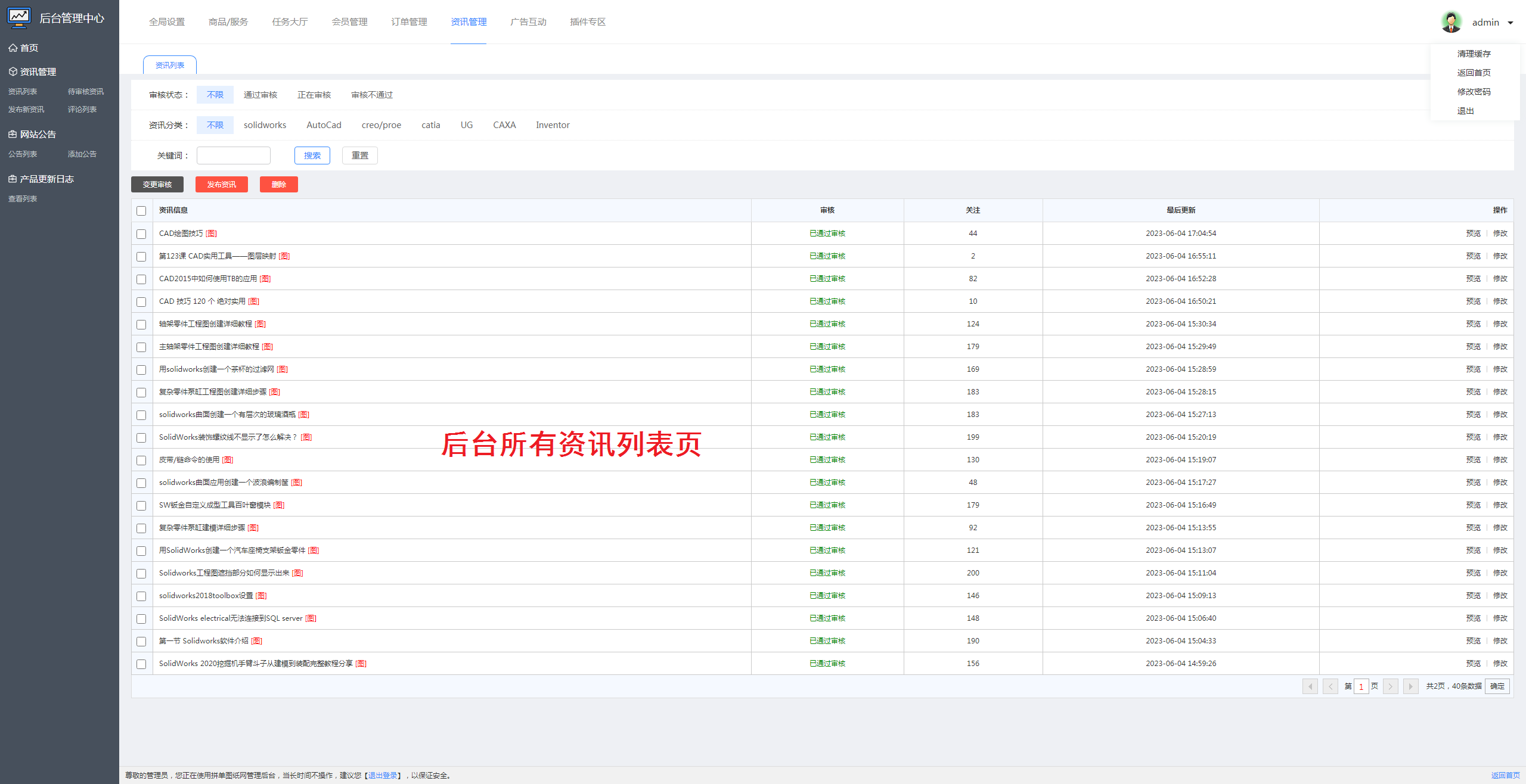Filter by the solidworks category
This screenshot has width=1526, height=784.
[x=265, y=125]
